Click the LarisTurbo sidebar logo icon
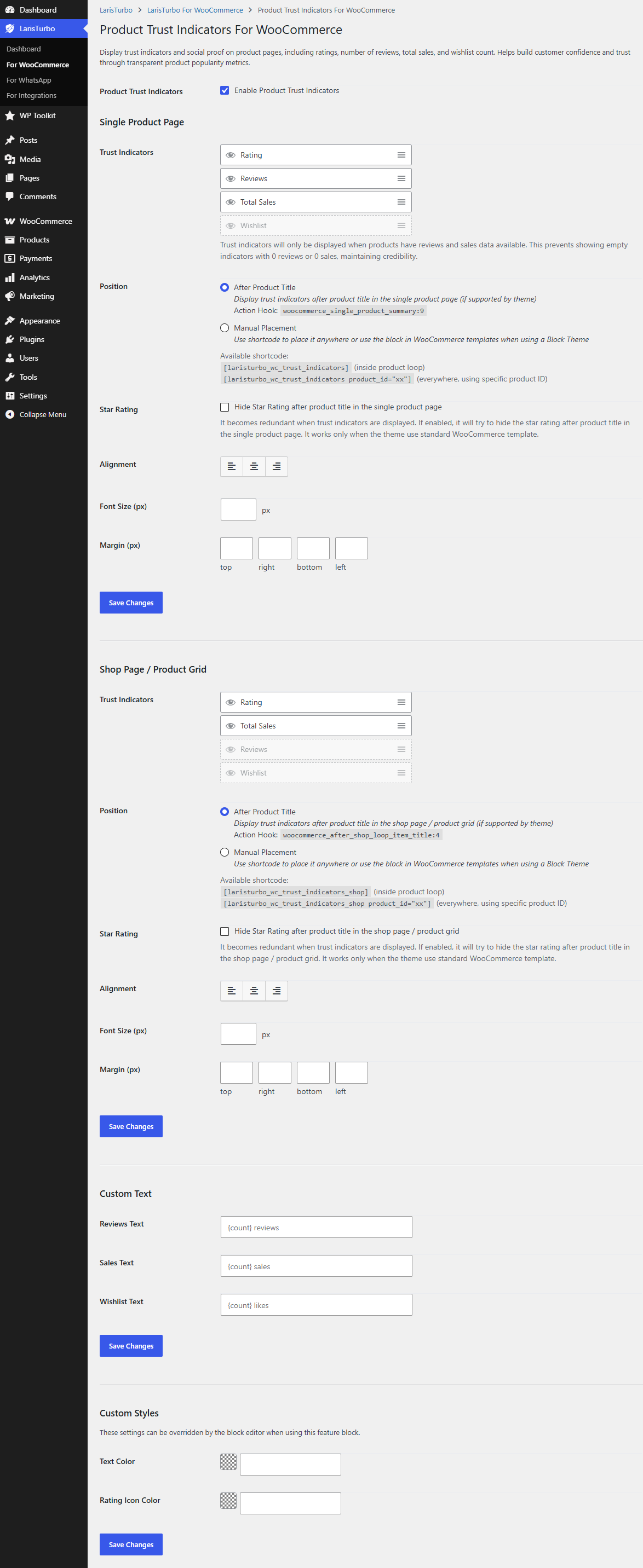Image resolution: width=643 pixels, height=1568 pixels. pos(10,28)
